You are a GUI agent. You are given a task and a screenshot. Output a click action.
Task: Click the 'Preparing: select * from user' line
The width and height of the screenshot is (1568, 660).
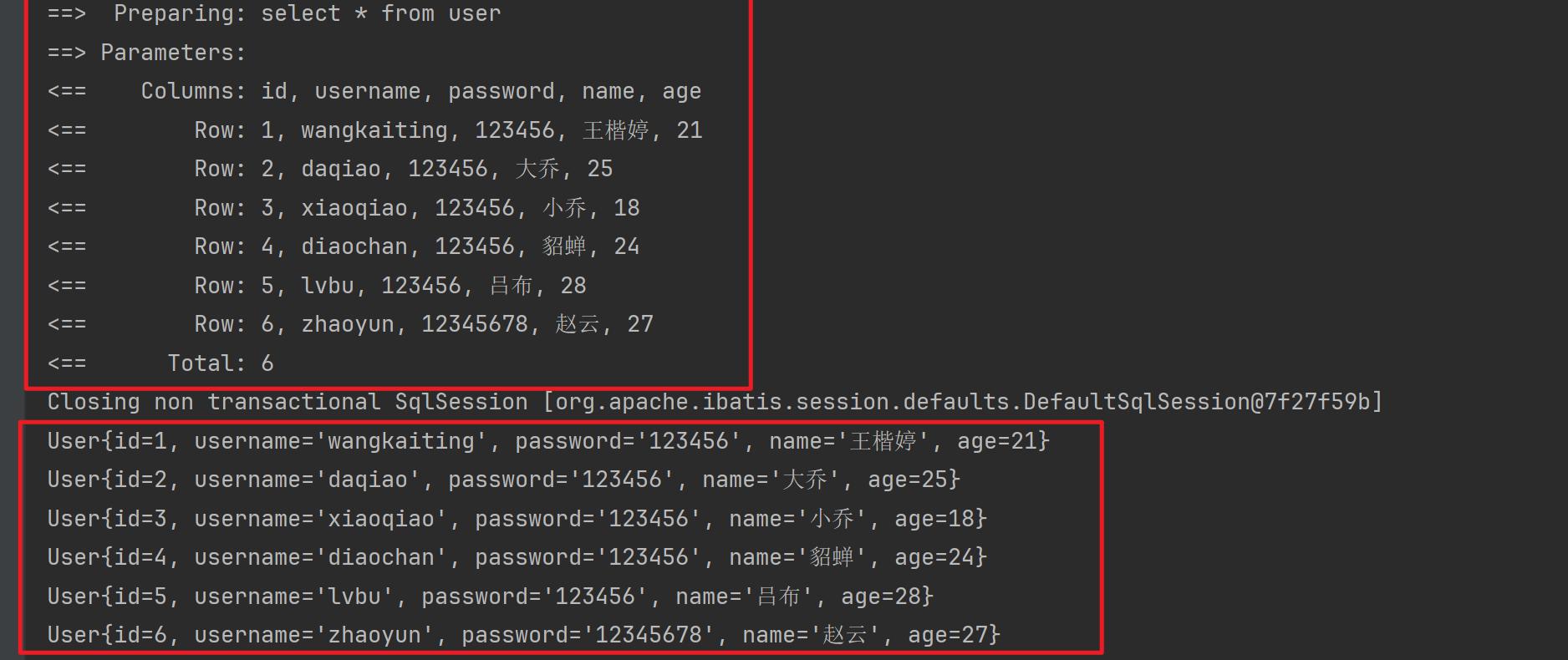(306, 14)
